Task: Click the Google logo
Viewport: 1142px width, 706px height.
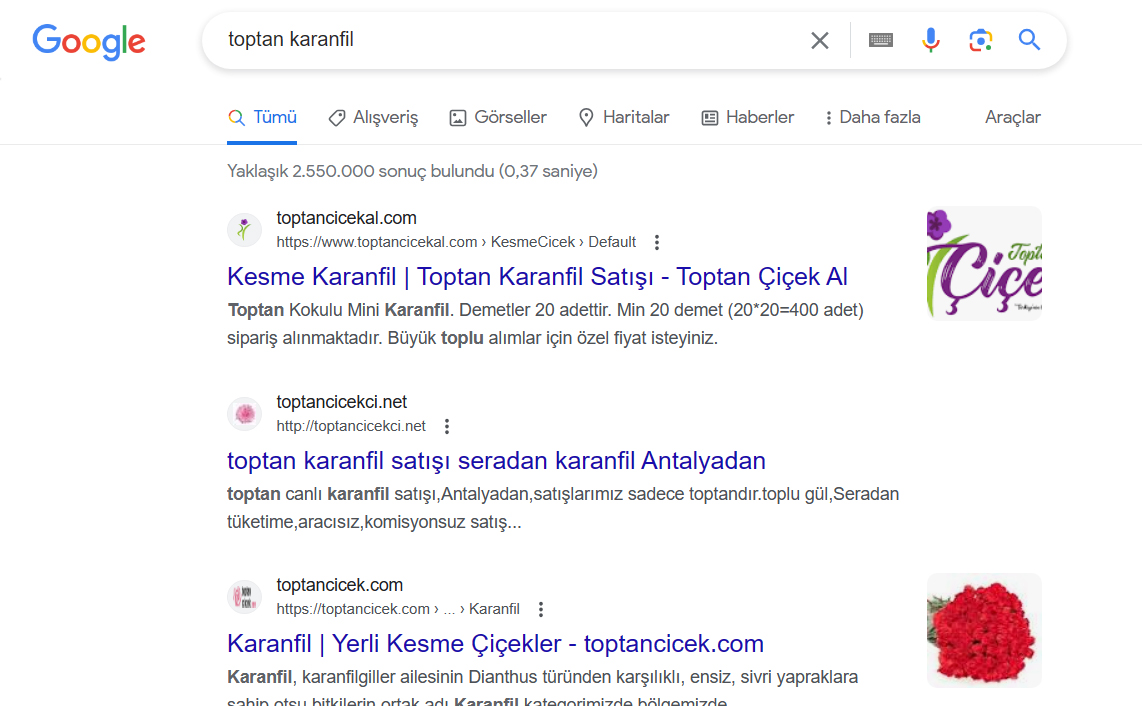Action: (89, 42)
